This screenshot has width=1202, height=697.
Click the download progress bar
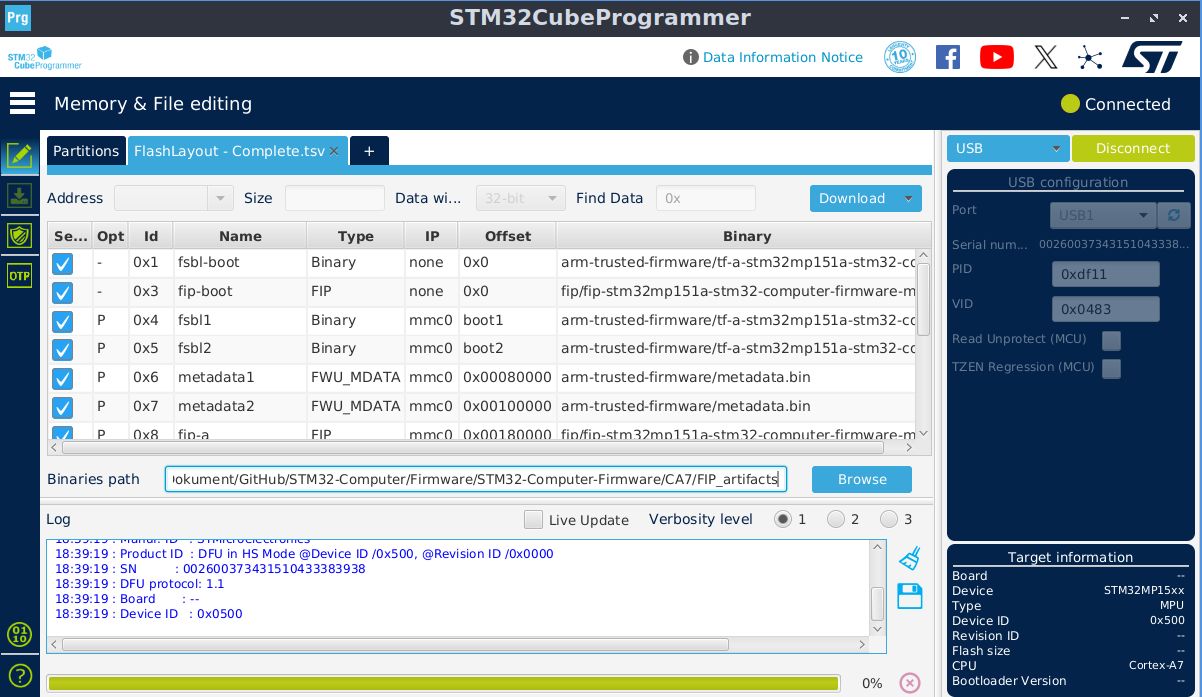click(x=443, y=683)
